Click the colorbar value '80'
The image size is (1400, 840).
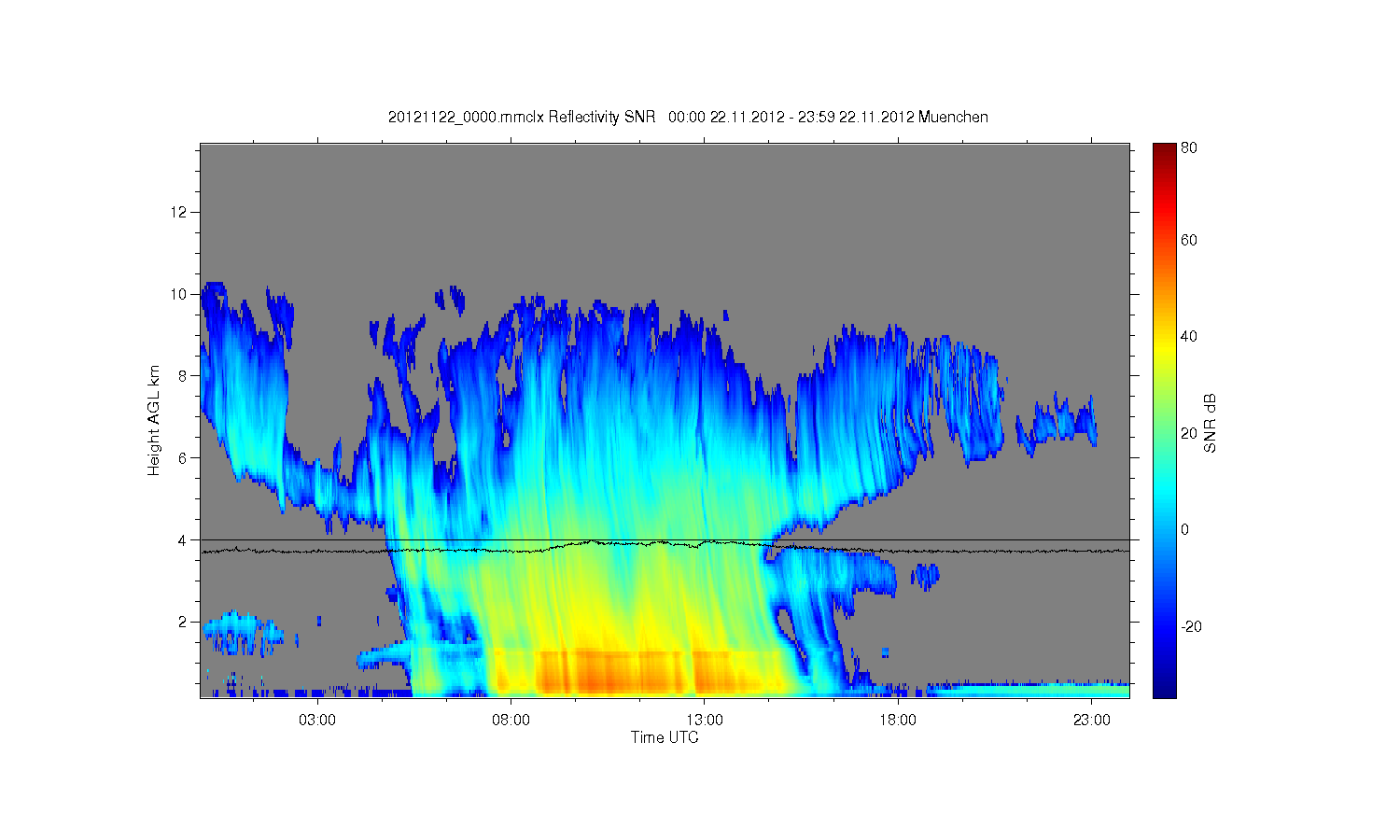pos(1189,147)
